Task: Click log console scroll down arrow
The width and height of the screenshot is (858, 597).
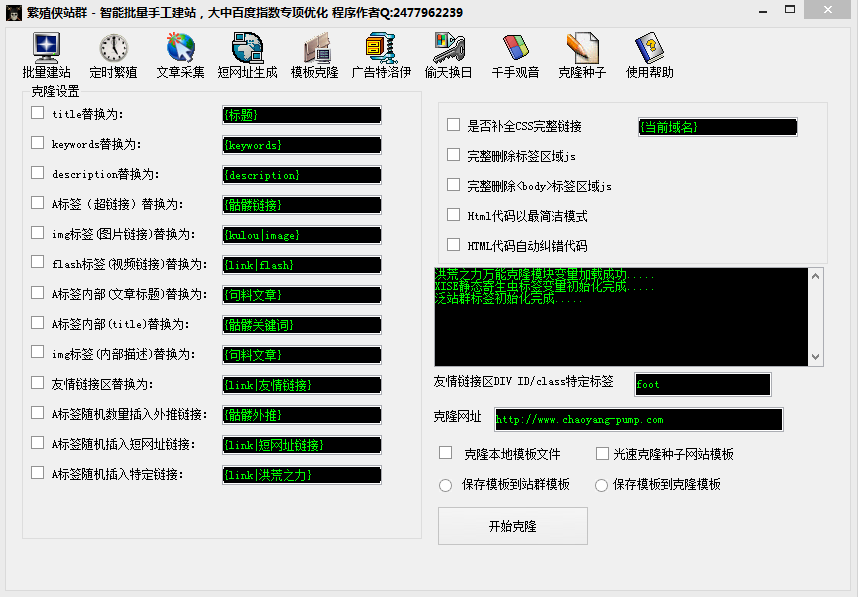Action: (x=815, y=357)
